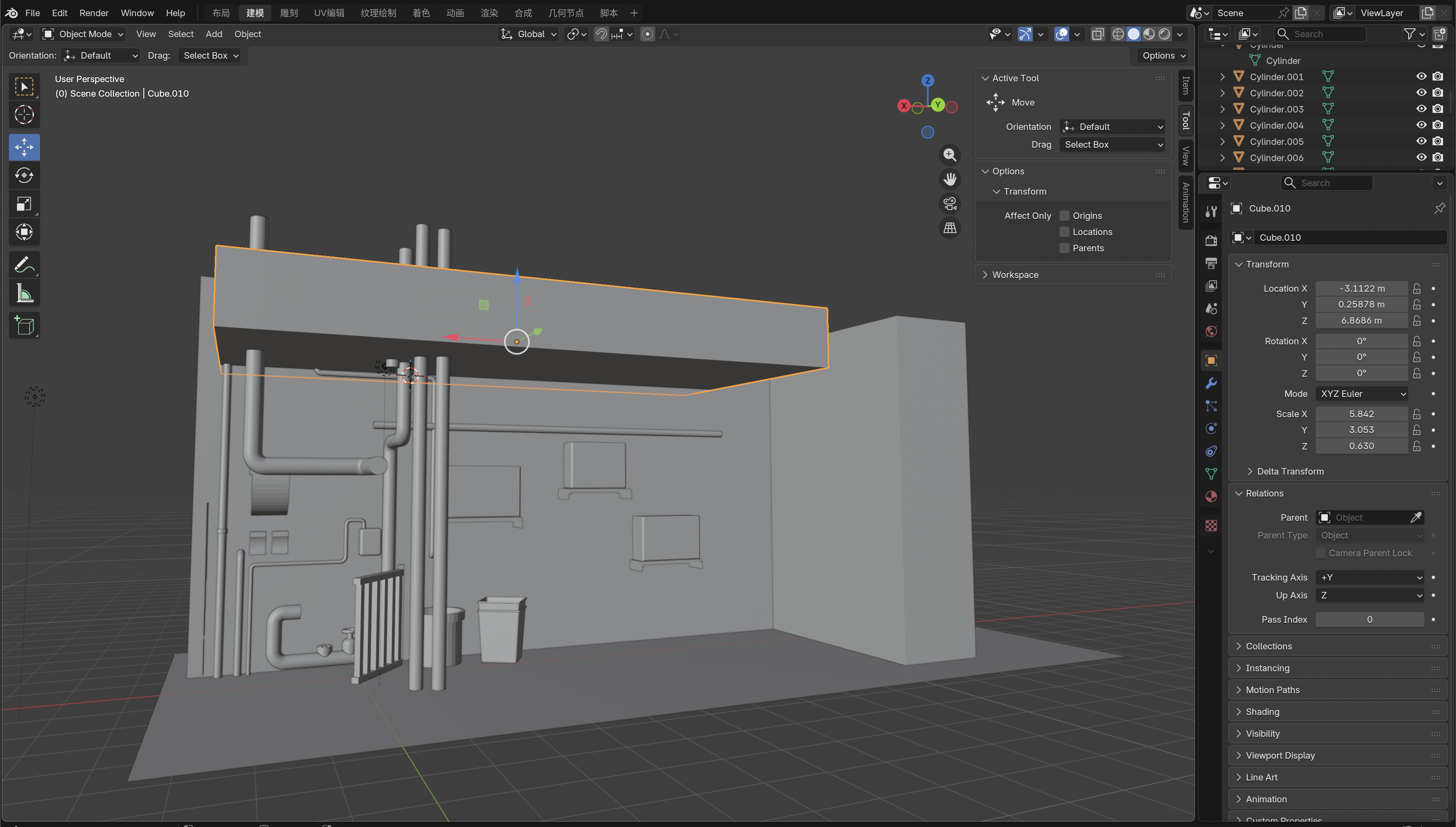Viewport: 1456px width, 827px height.
Task: Open the Modifiers wrench properties tab
Action: pos(1211,384)
